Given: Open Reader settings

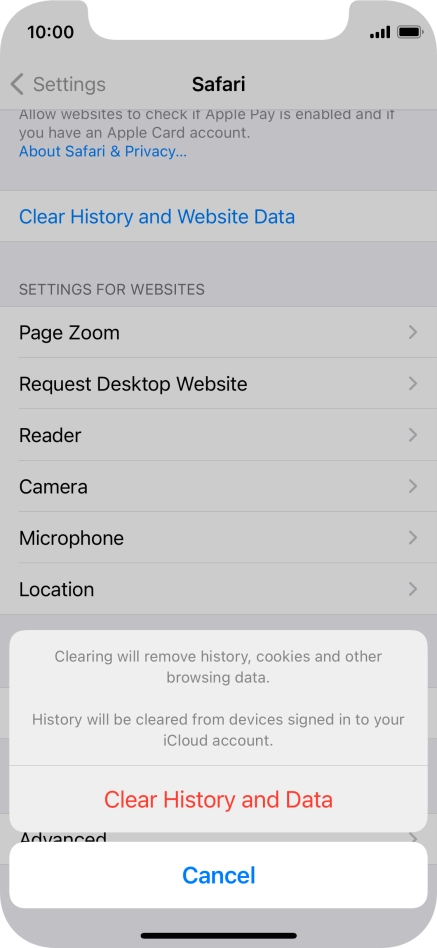Looking at the screenshot, I should [x=218, y=435].
